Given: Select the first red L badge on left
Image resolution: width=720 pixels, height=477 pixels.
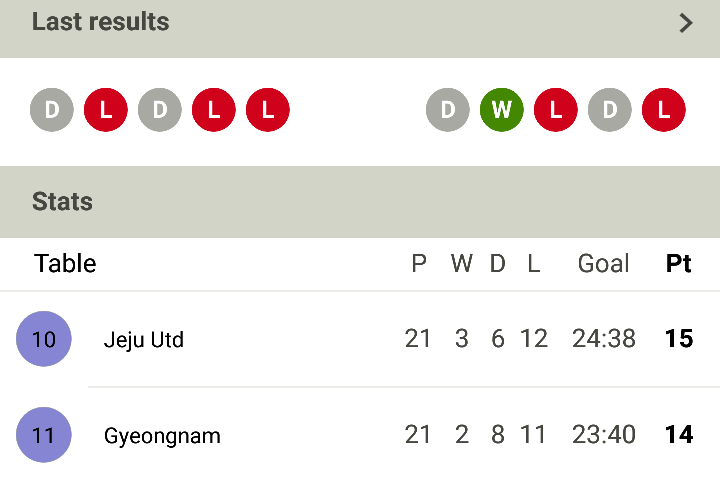Looking at the screenshot, I should point(106,110).
